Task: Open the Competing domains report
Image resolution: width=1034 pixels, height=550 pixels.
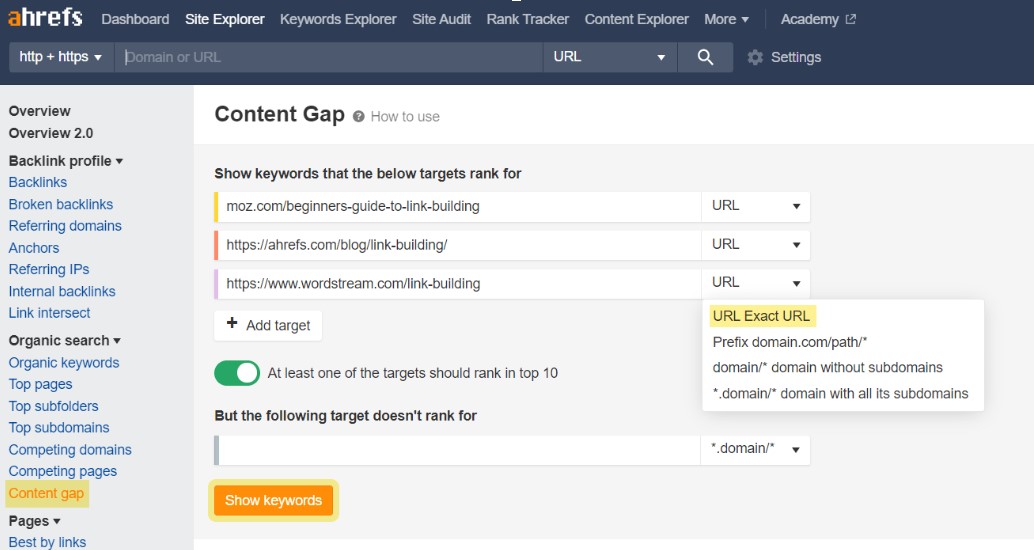Action: (70, 450)
